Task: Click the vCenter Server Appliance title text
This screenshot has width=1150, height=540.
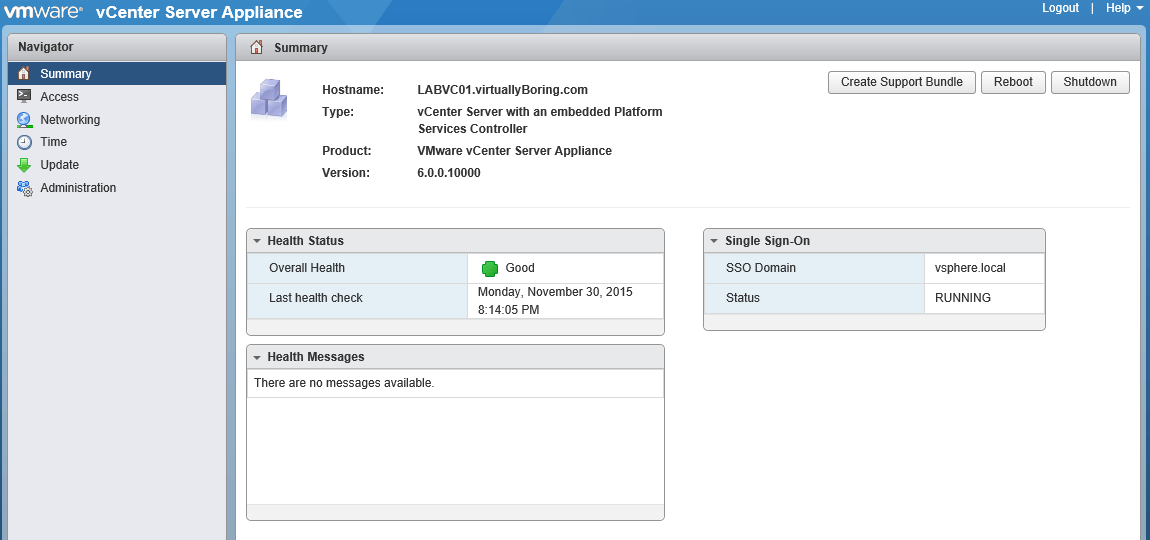Action: pyautogui.click(x=199, y=12)
